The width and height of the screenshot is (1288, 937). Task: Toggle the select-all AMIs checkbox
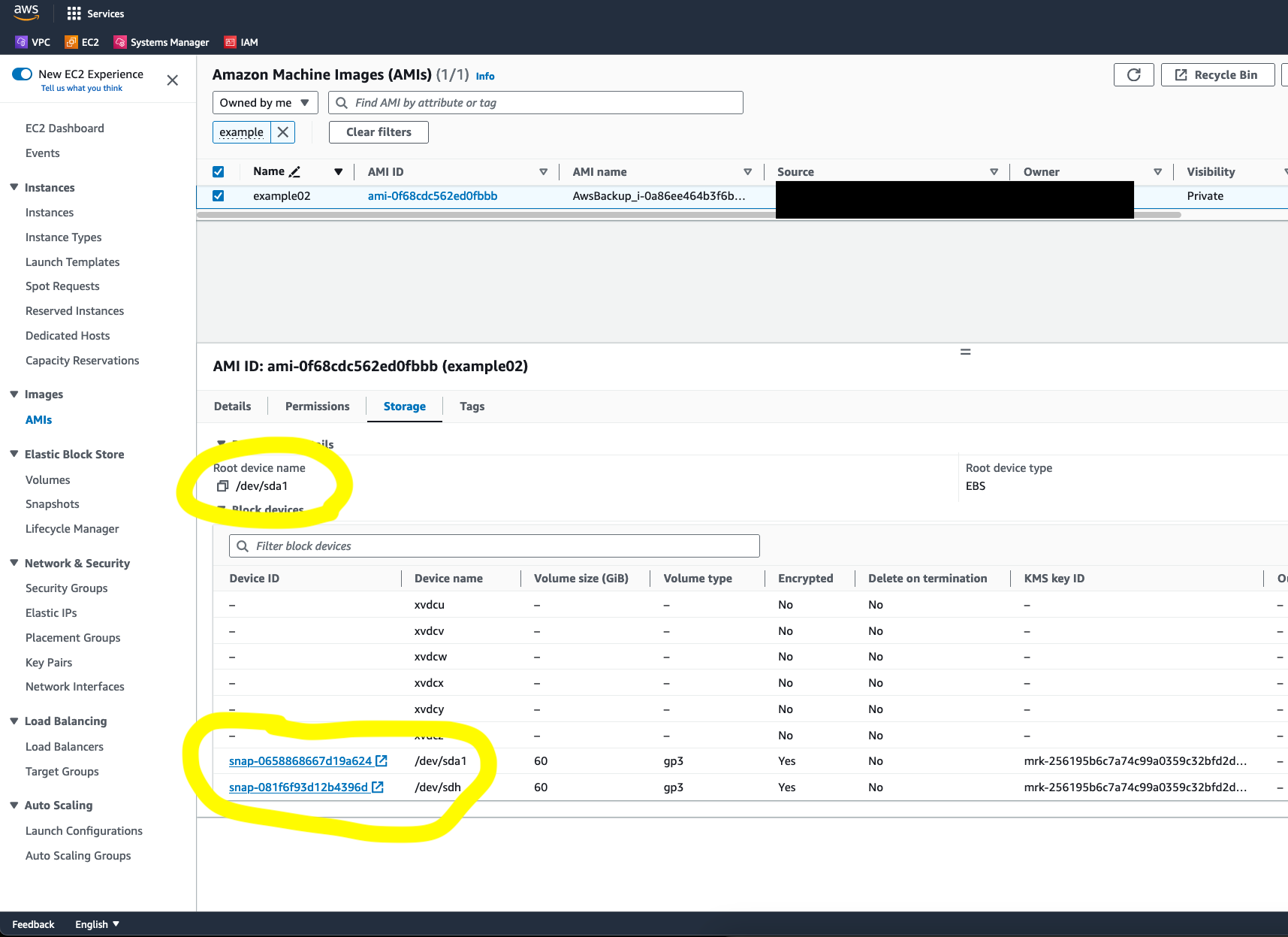click(219, 172)
